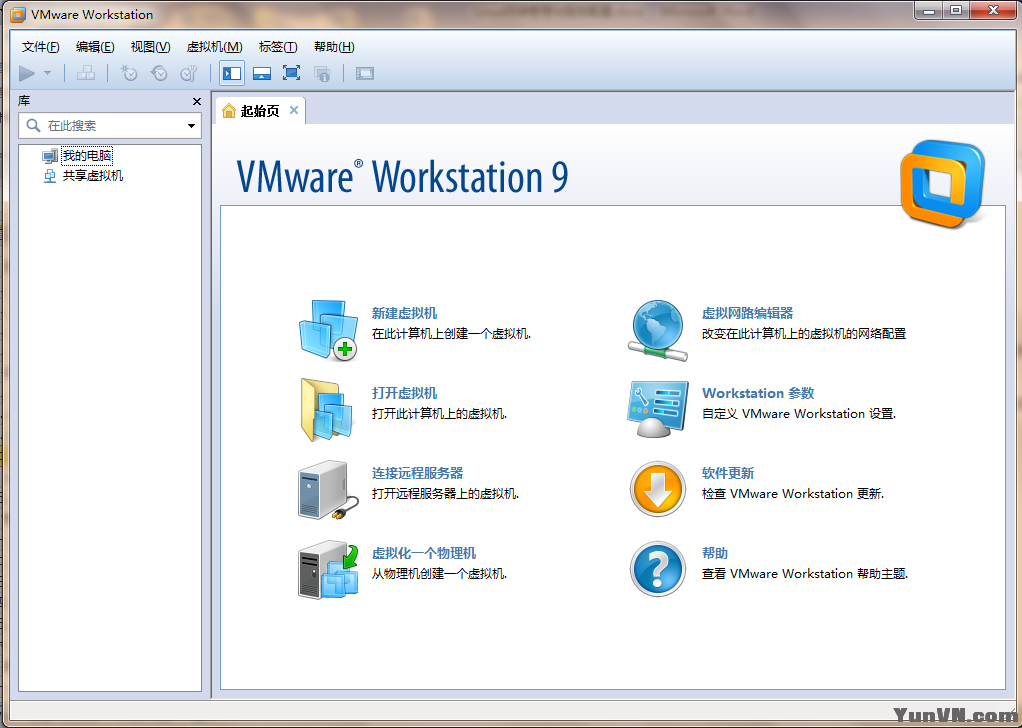Maximize the VMware Workstation window
The width and height of the screenshot is (1022, 728).
pyautogui.click(x=956, y=10)
